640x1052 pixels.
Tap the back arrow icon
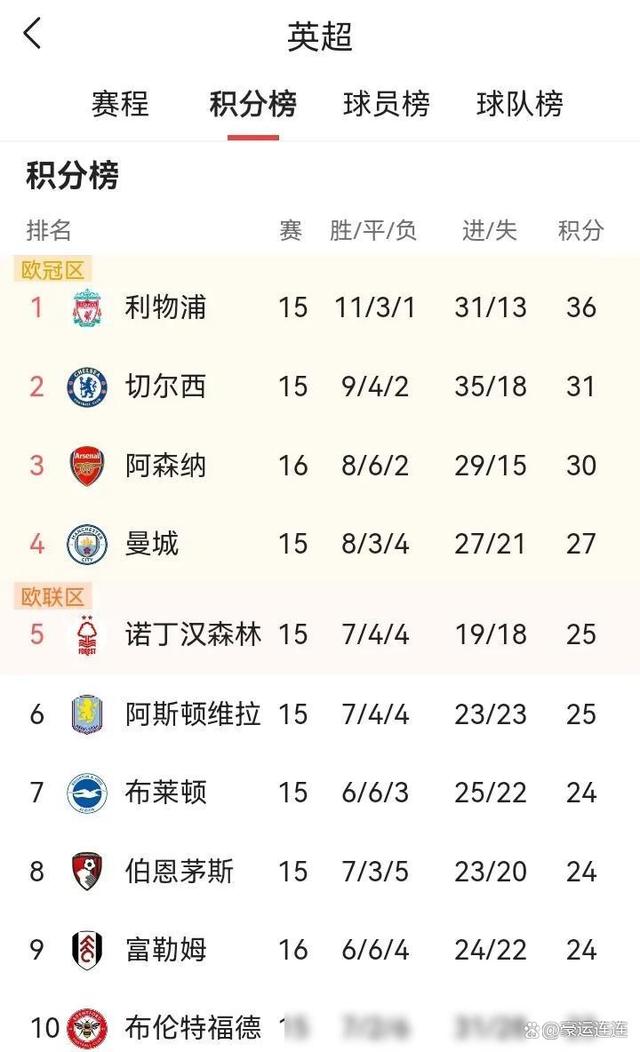pos(32,33)
